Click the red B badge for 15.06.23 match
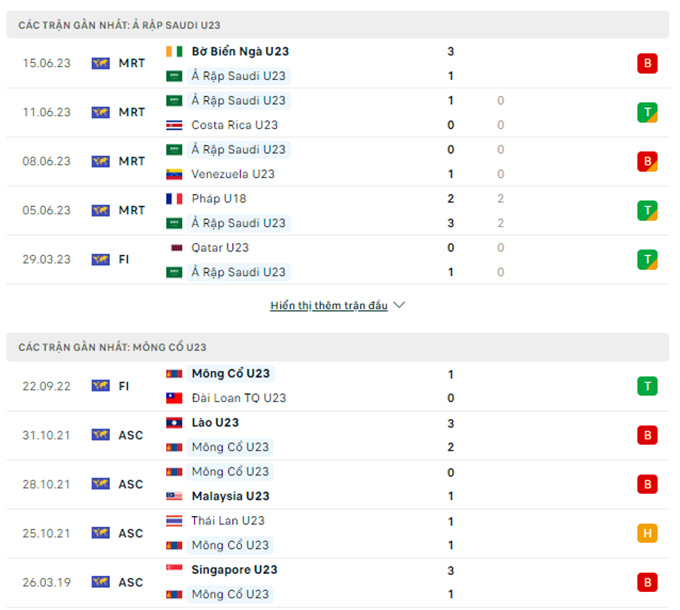Image resolution: width=680 pixels, height=610 pixels. [x=647, y=64]
